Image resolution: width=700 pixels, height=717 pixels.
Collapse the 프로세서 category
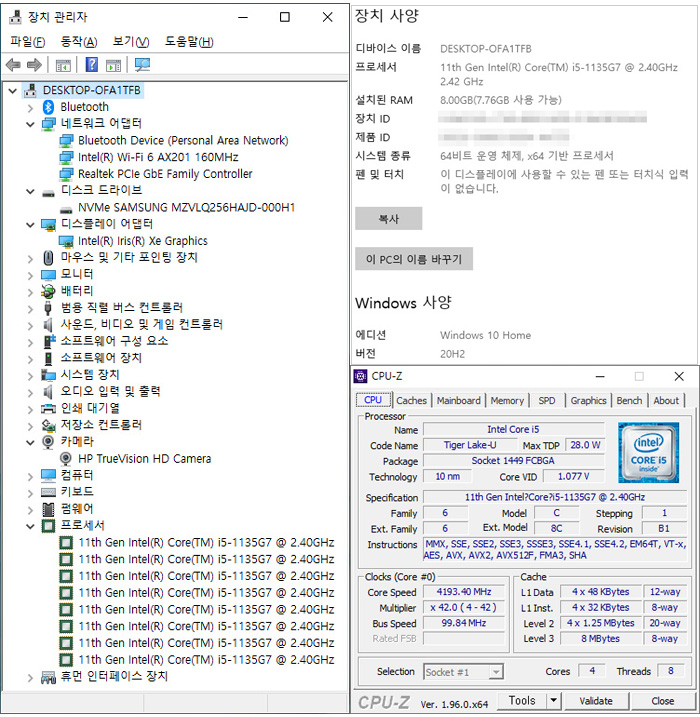point(30,527)
